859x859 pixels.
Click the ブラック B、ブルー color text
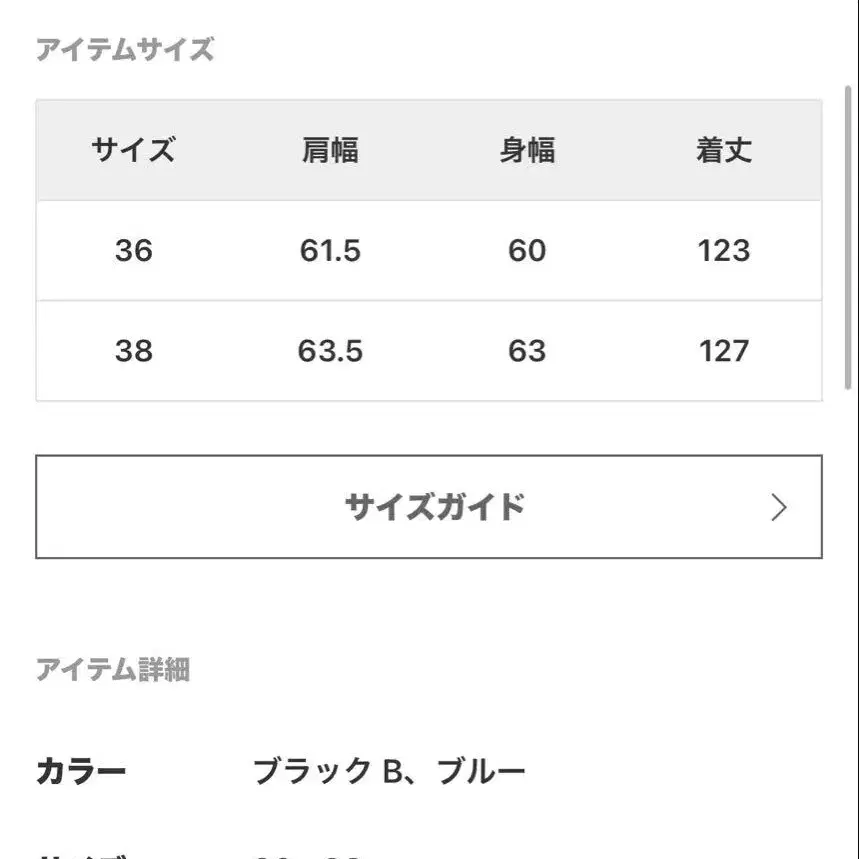pyautogui.click(x=389, y=771)
